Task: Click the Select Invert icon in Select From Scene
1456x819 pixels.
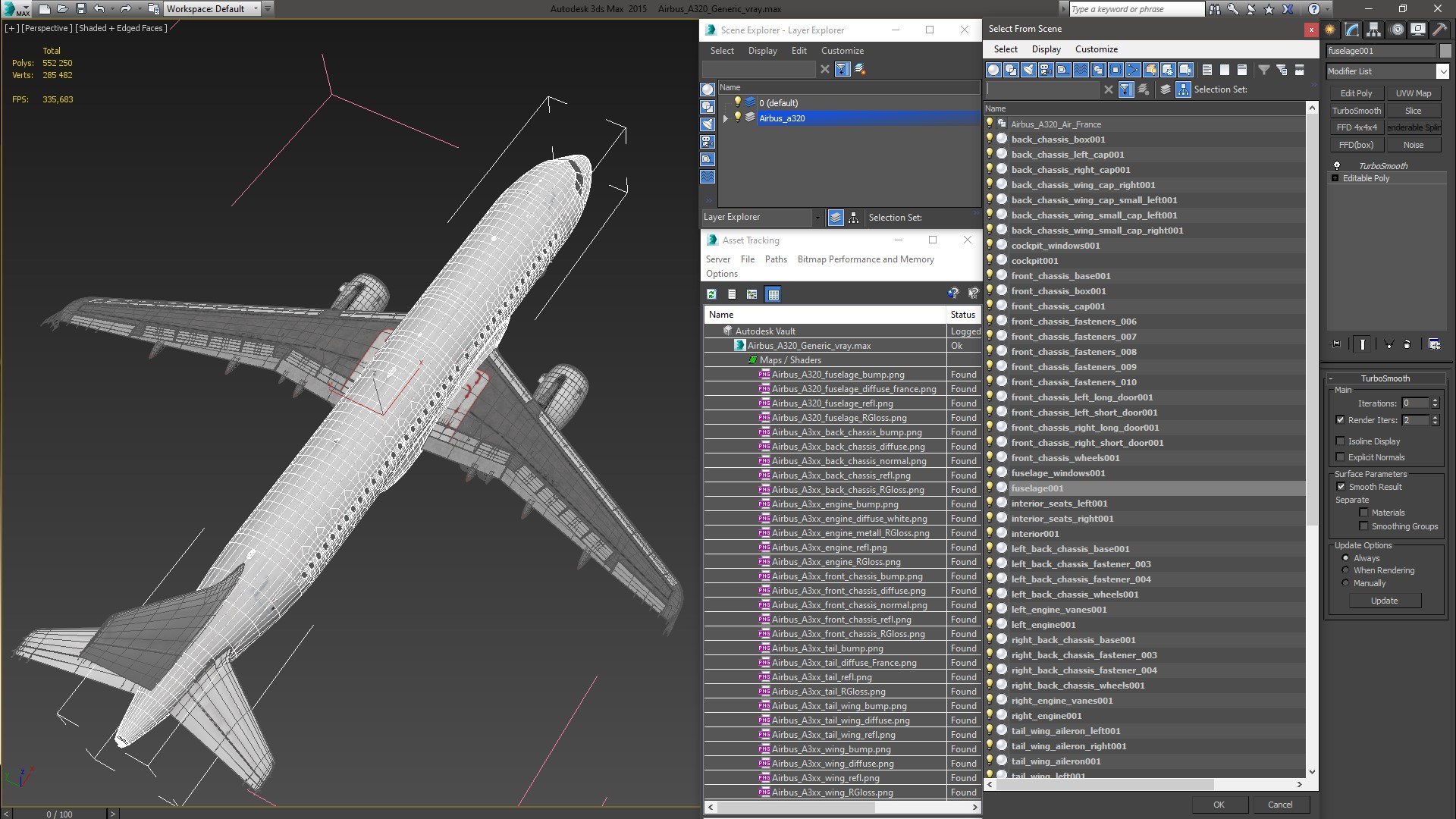Action: [1242, 70]
